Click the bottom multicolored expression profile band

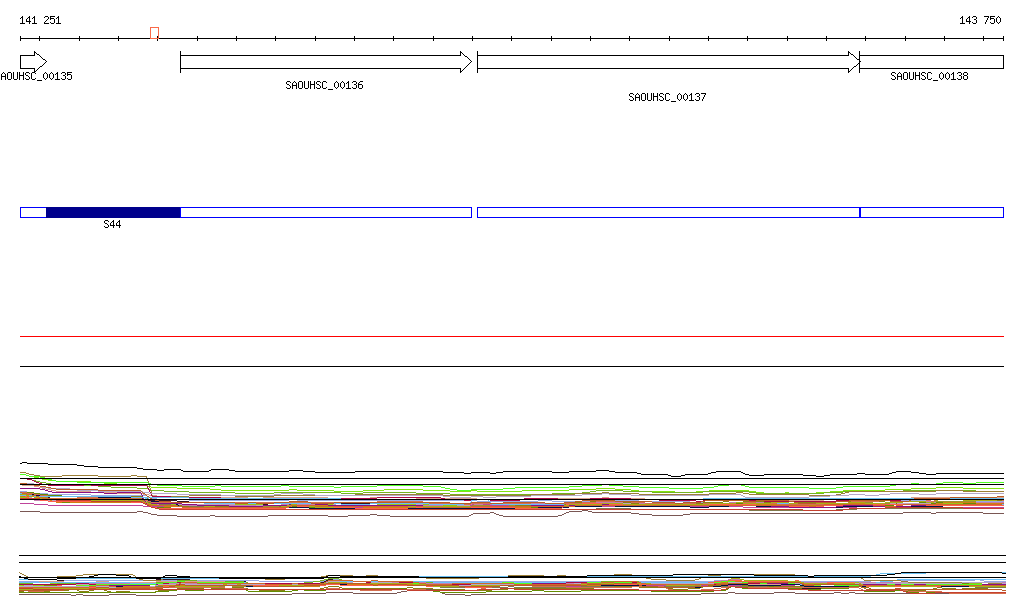pos(512,584)
